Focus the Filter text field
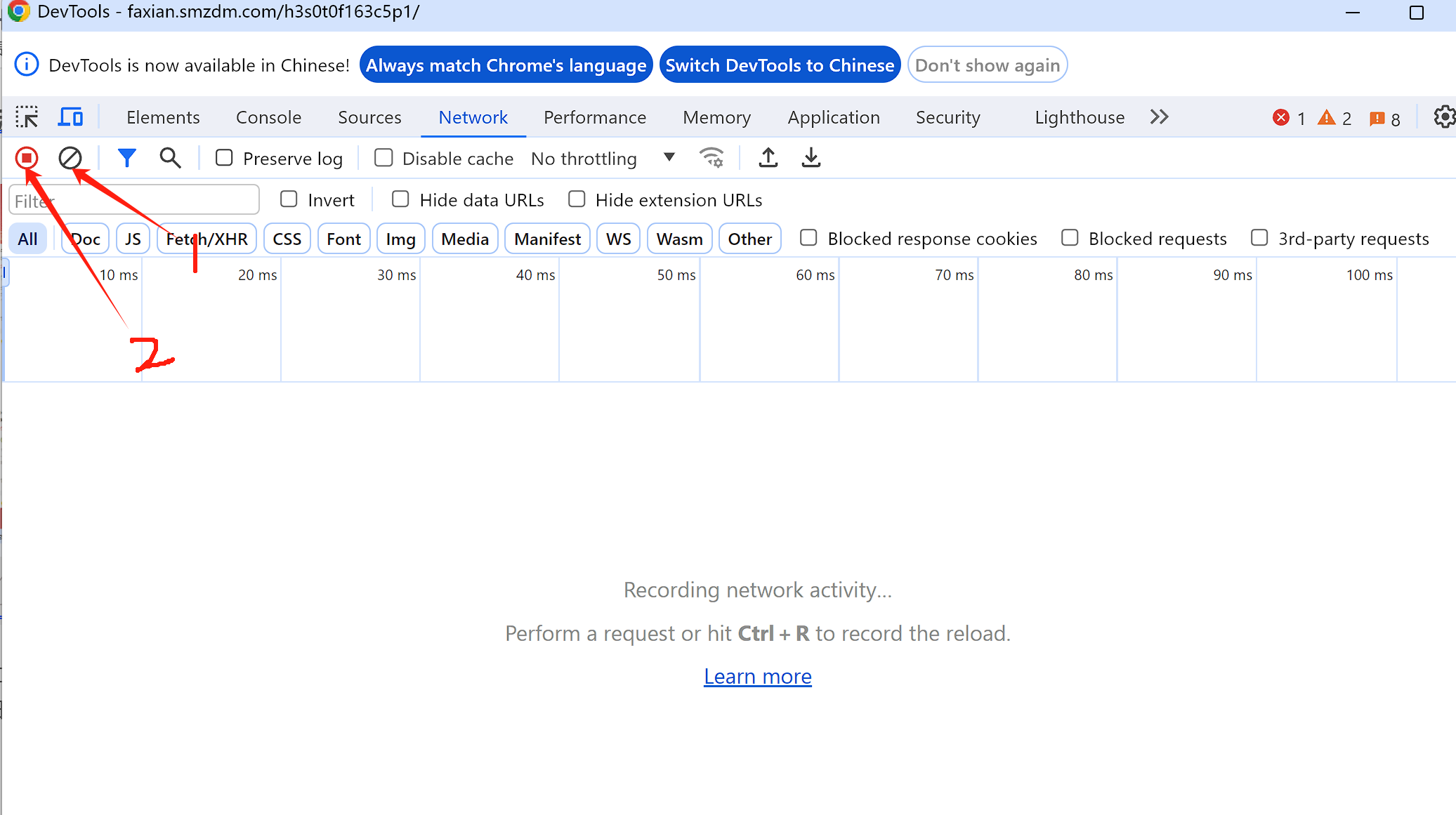 coord(134,200)
